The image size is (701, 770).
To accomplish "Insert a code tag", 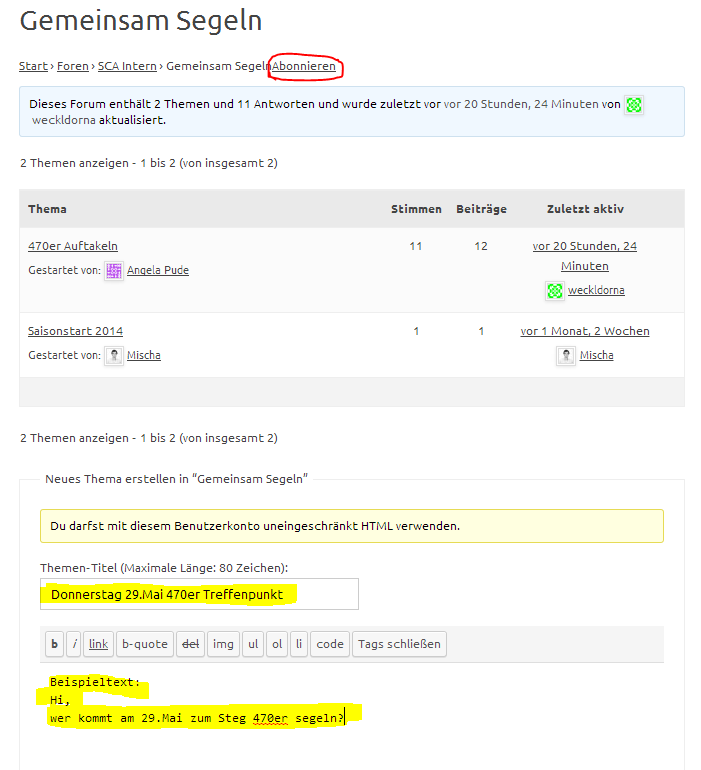I will (330, 644).
